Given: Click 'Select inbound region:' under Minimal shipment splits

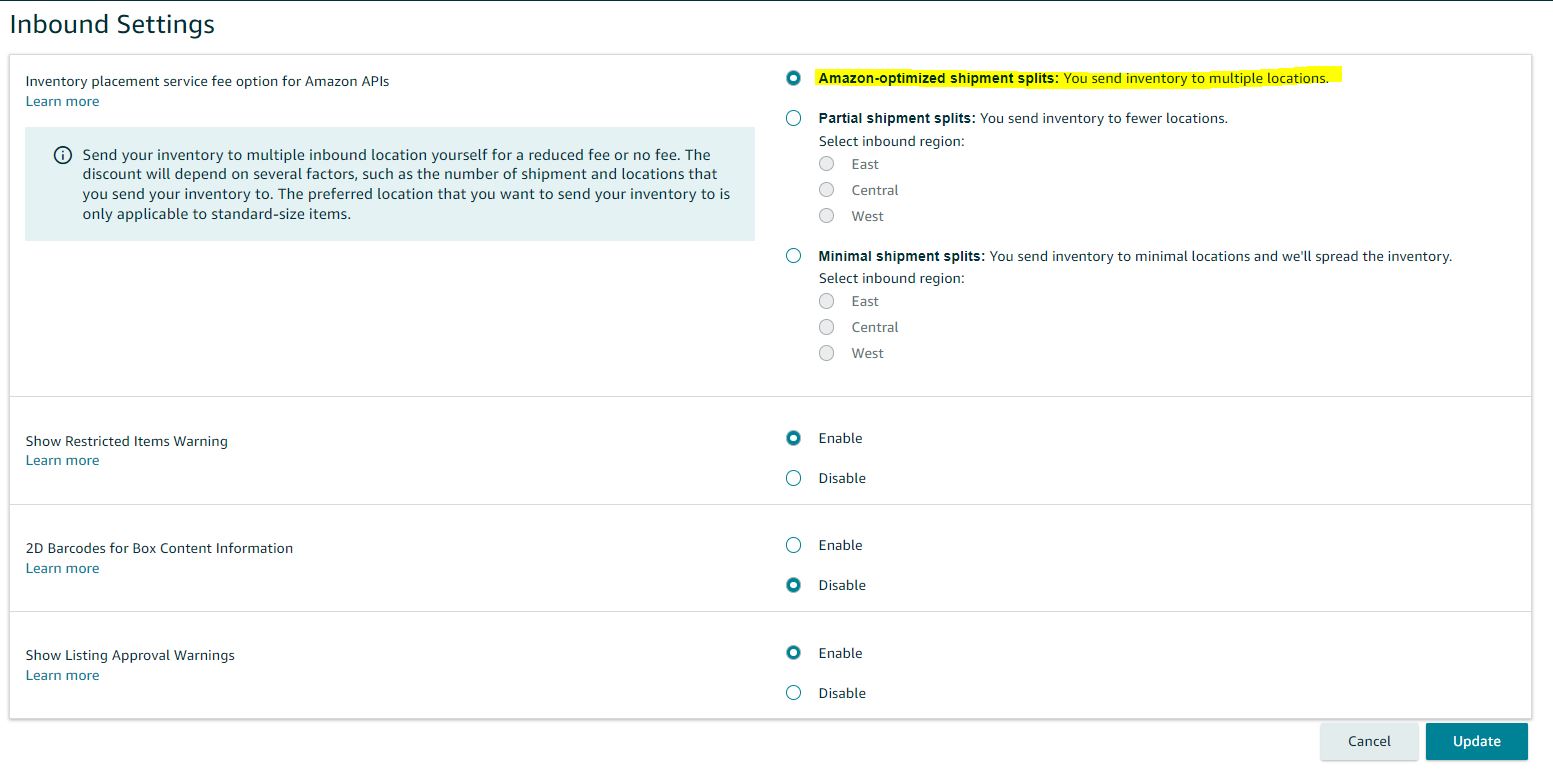Looking at the screenshot, I should [891, 278].
